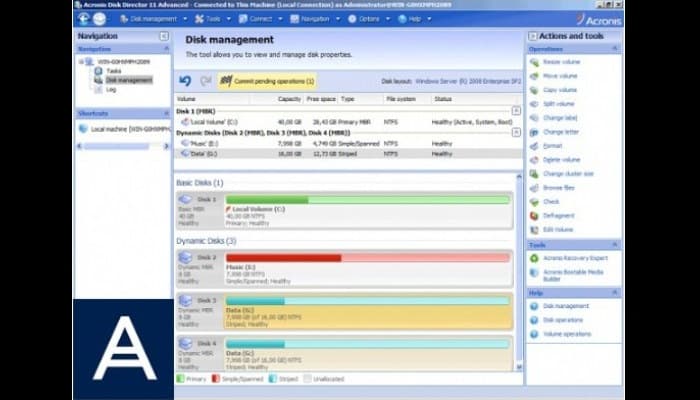Sort volumes by the Free space column
This screenshot has width=700, height=400.
pyautogui.click(x=321, y=99)
